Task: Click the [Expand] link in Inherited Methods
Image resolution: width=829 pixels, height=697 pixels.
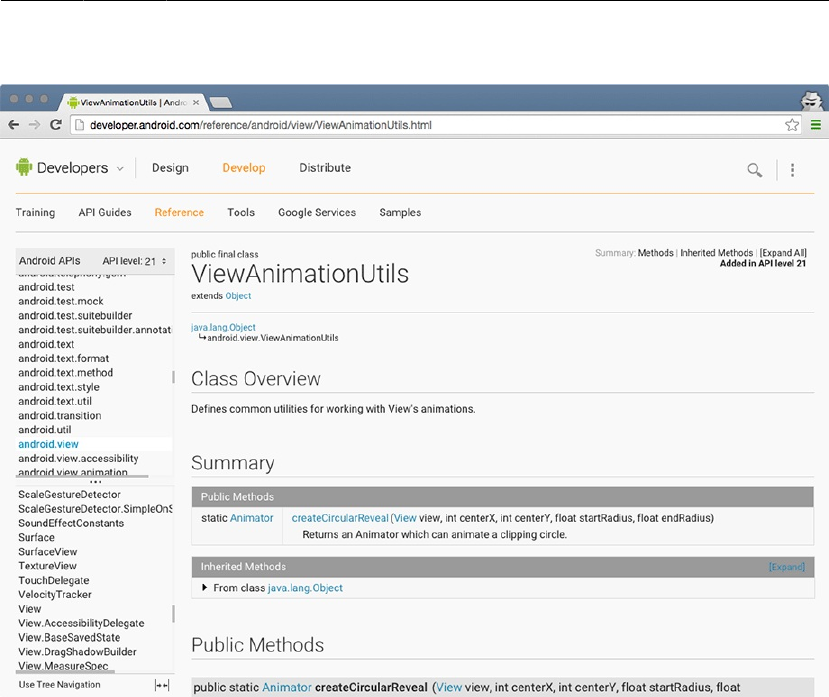Action: point(786,567)
